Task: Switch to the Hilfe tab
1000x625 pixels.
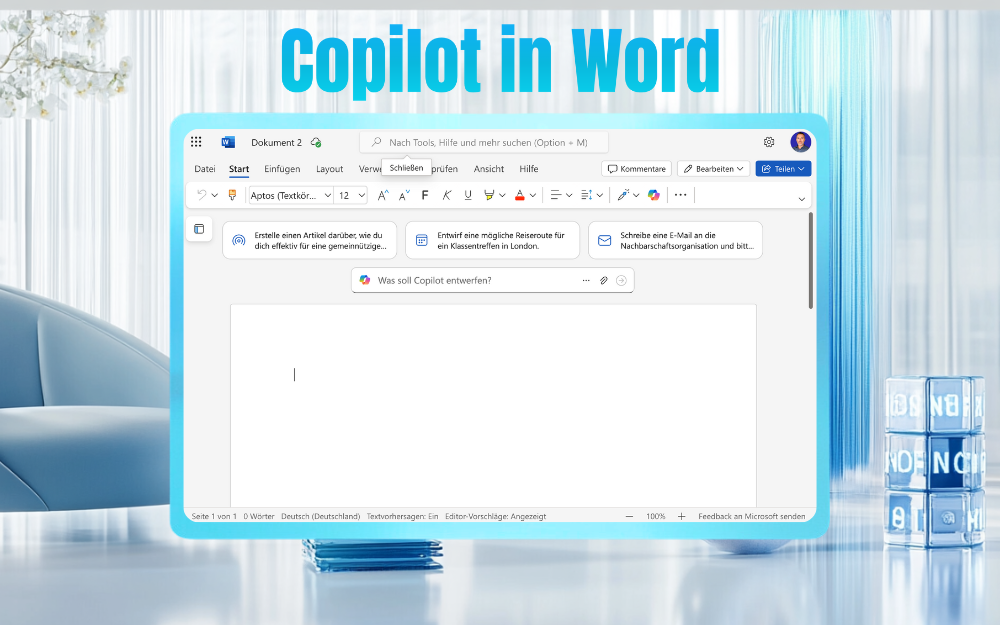Action: [529, 168]
